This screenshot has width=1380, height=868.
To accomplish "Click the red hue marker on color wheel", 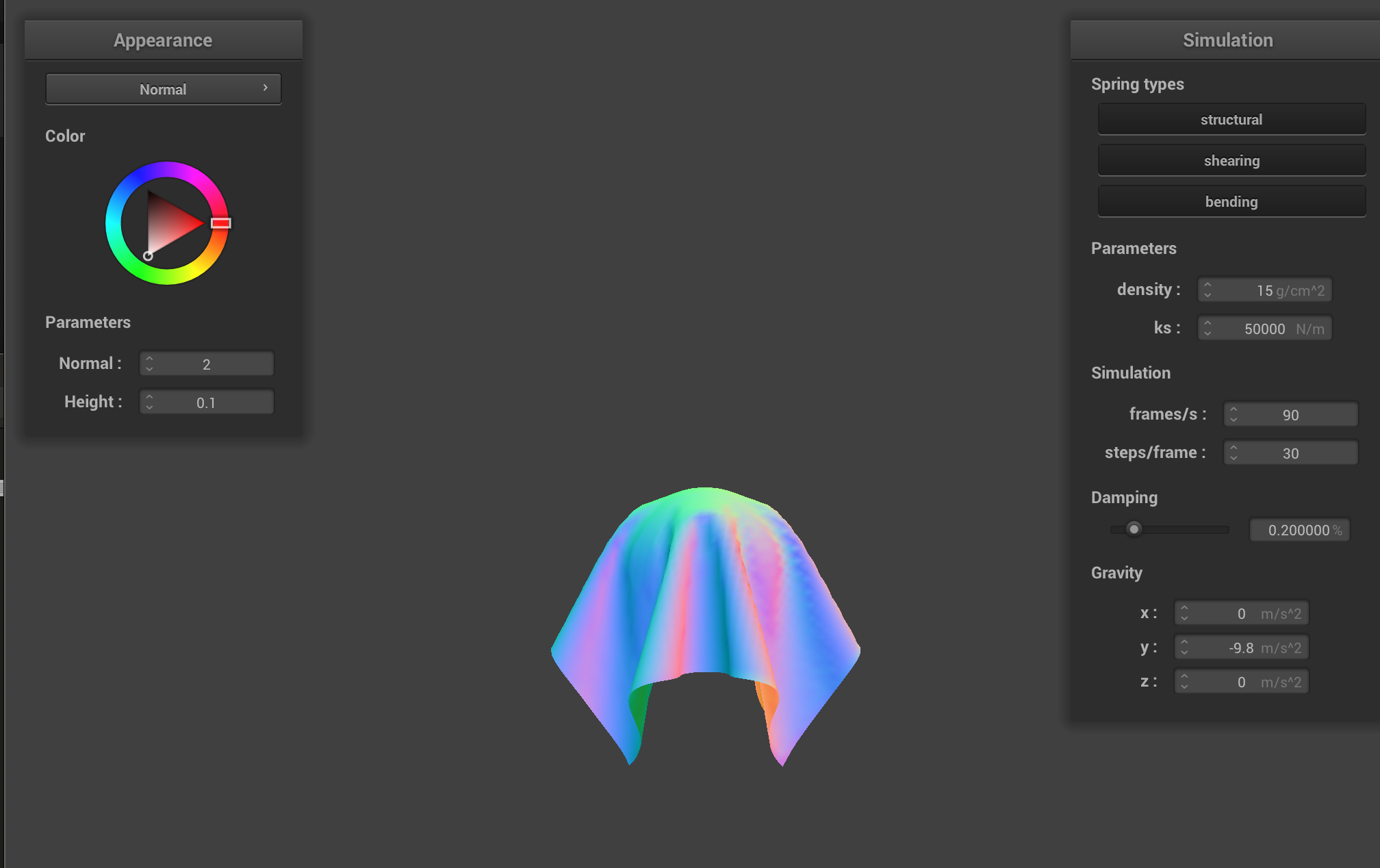I will [x=220, y=223].
